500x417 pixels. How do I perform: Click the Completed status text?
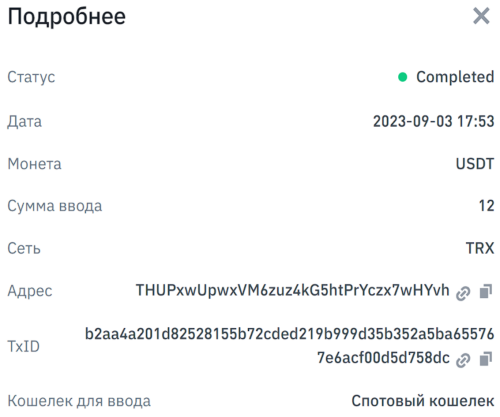click(x=455, y=77)
